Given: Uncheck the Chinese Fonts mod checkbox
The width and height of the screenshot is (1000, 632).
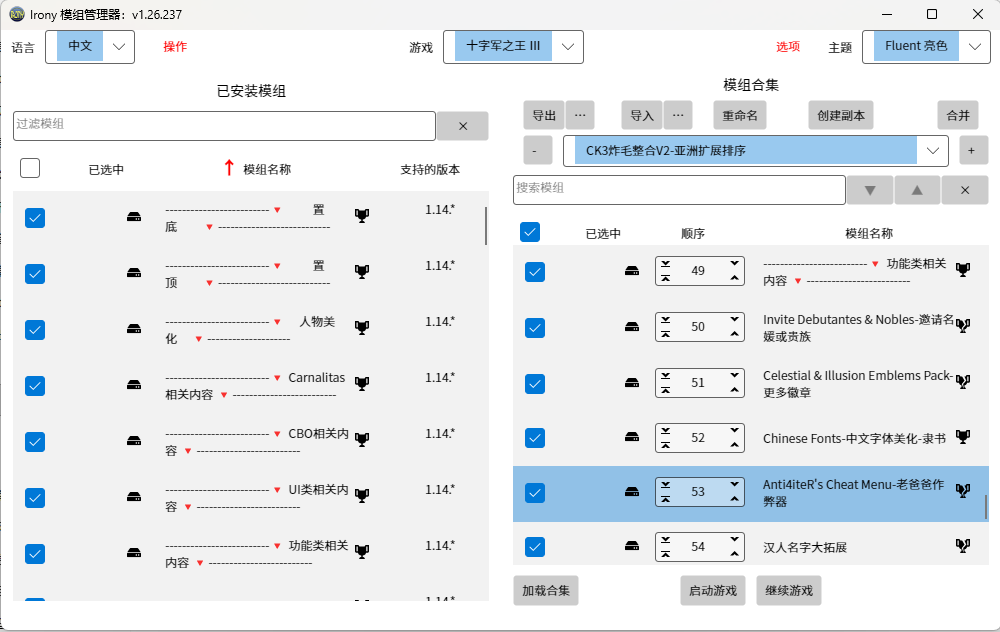Looking at the screenshot, I should pyautogui.click(x=535, y=438).
